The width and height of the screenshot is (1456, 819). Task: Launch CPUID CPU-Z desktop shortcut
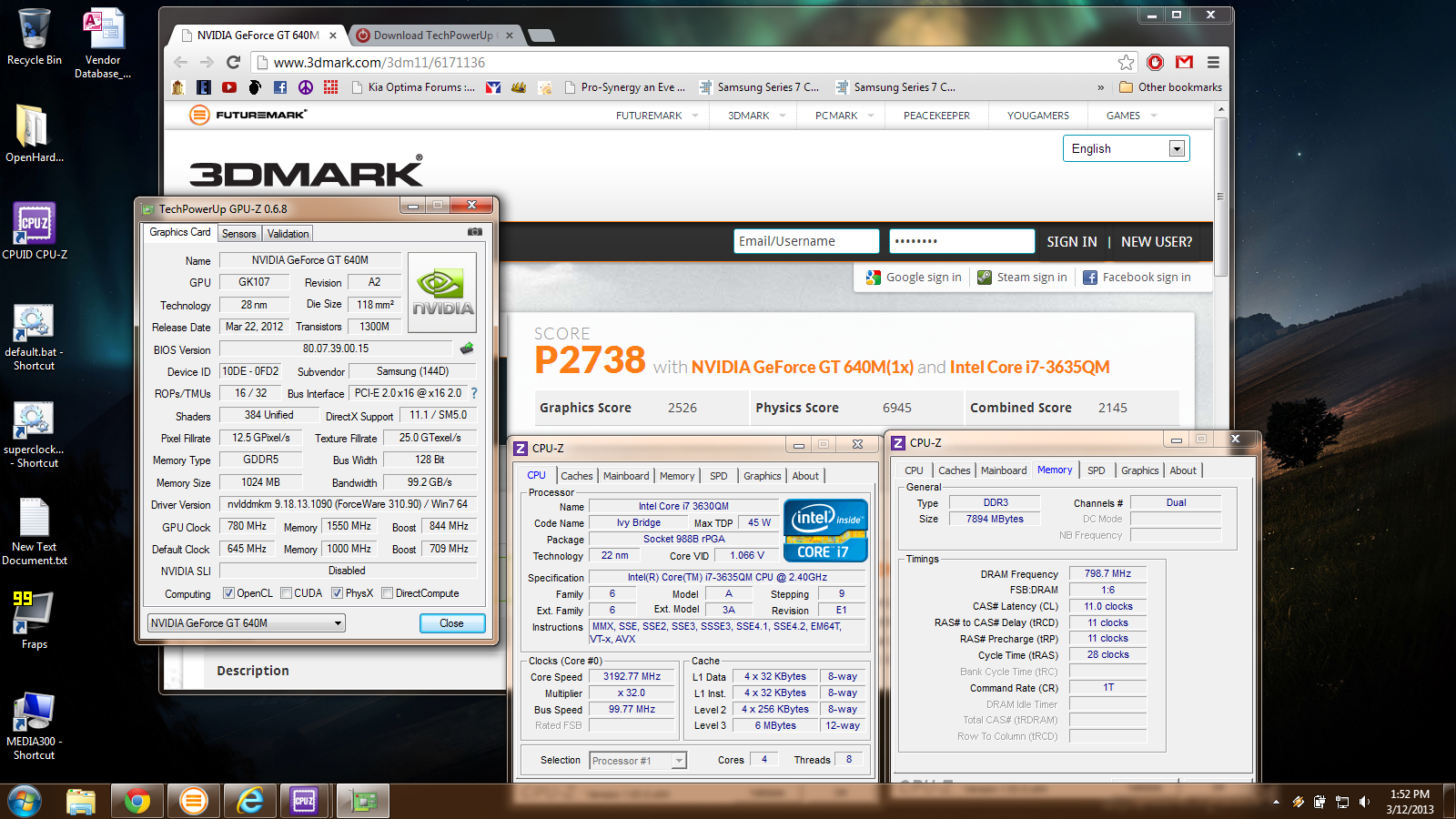[x=34, y=230]
